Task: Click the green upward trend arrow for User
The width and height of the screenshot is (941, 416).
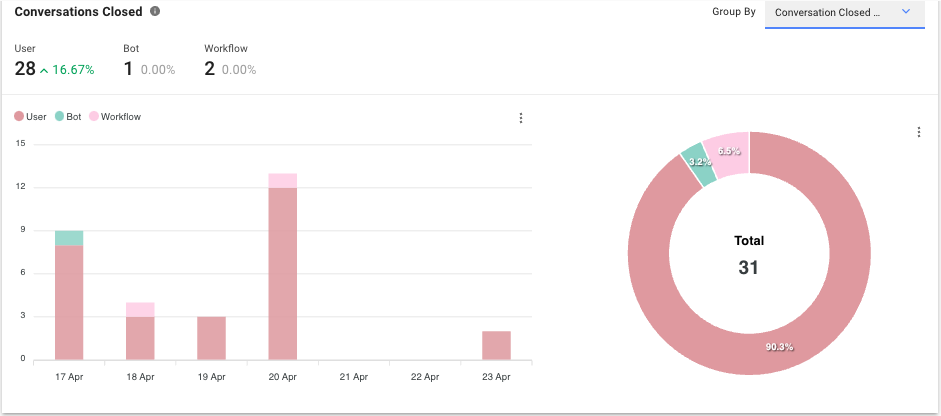Action: point(45,70)
